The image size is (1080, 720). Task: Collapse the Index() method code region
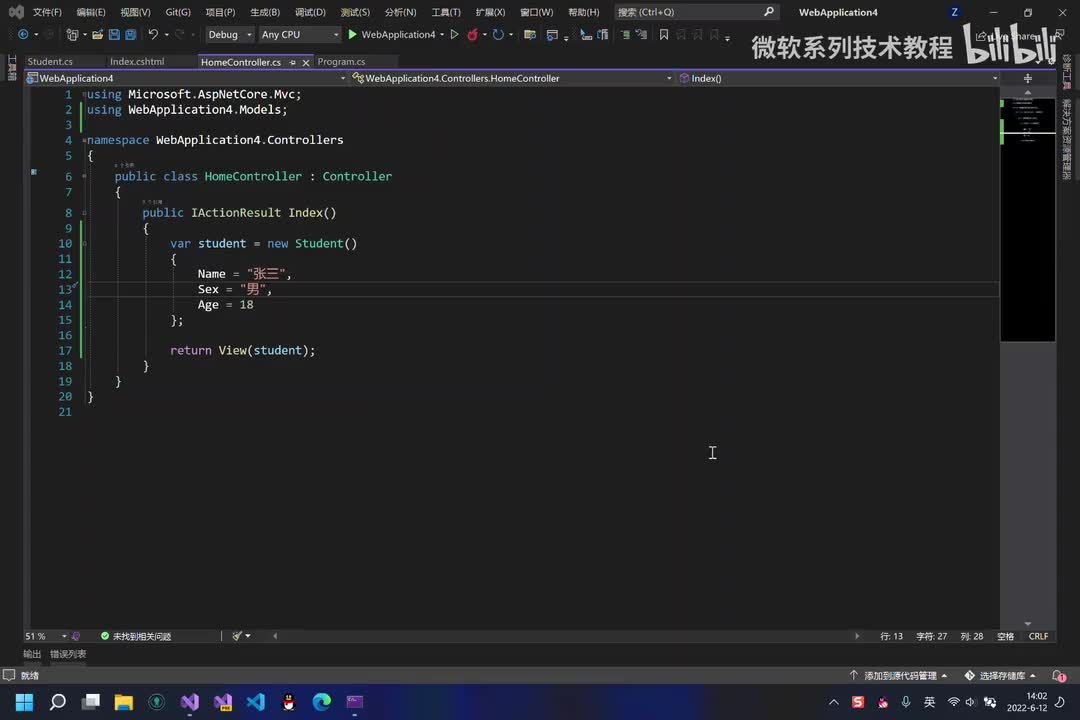coord(84,213)
